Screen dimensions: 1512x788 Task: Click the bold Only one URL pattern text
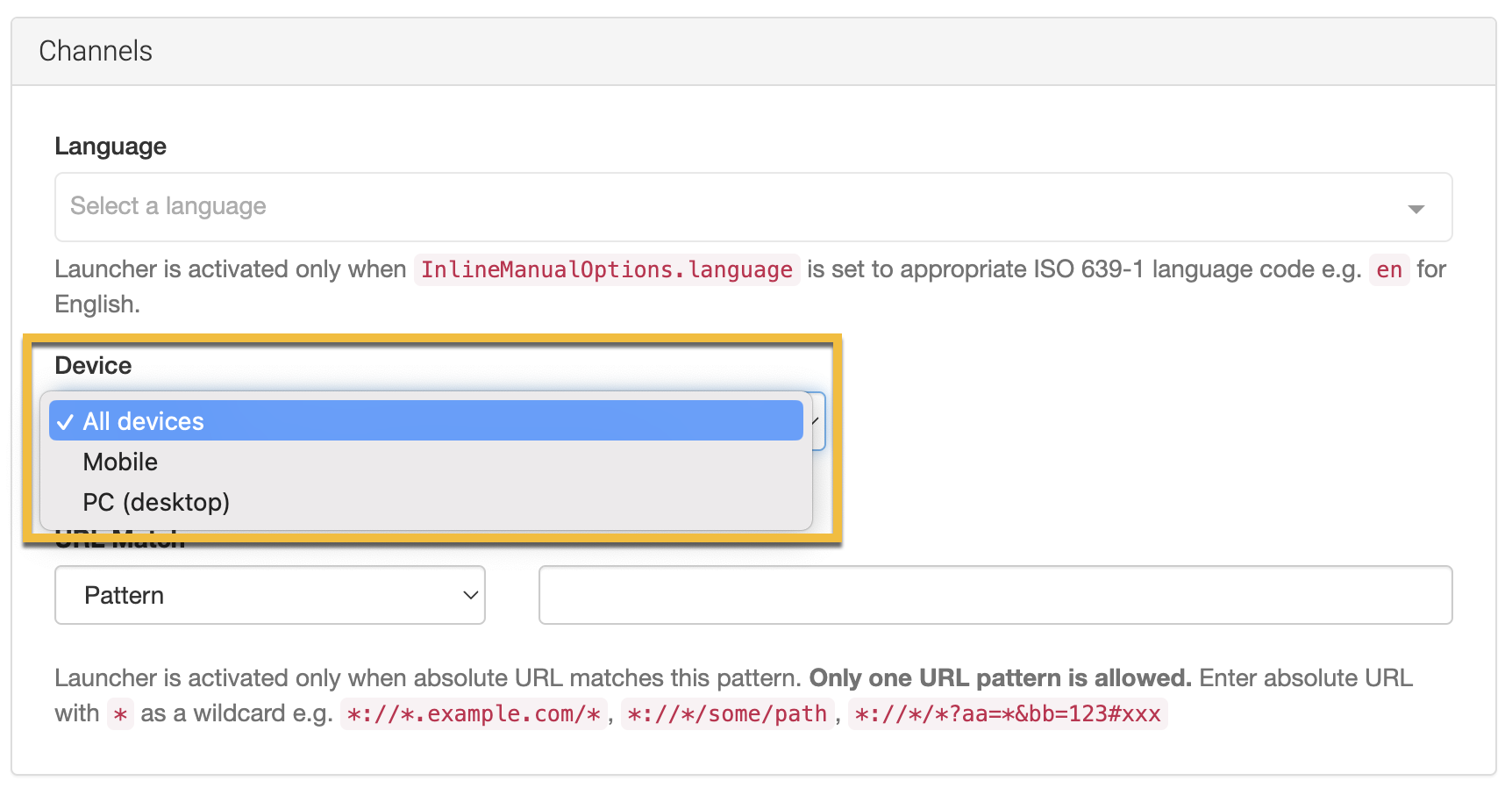tap(1000, 677)
